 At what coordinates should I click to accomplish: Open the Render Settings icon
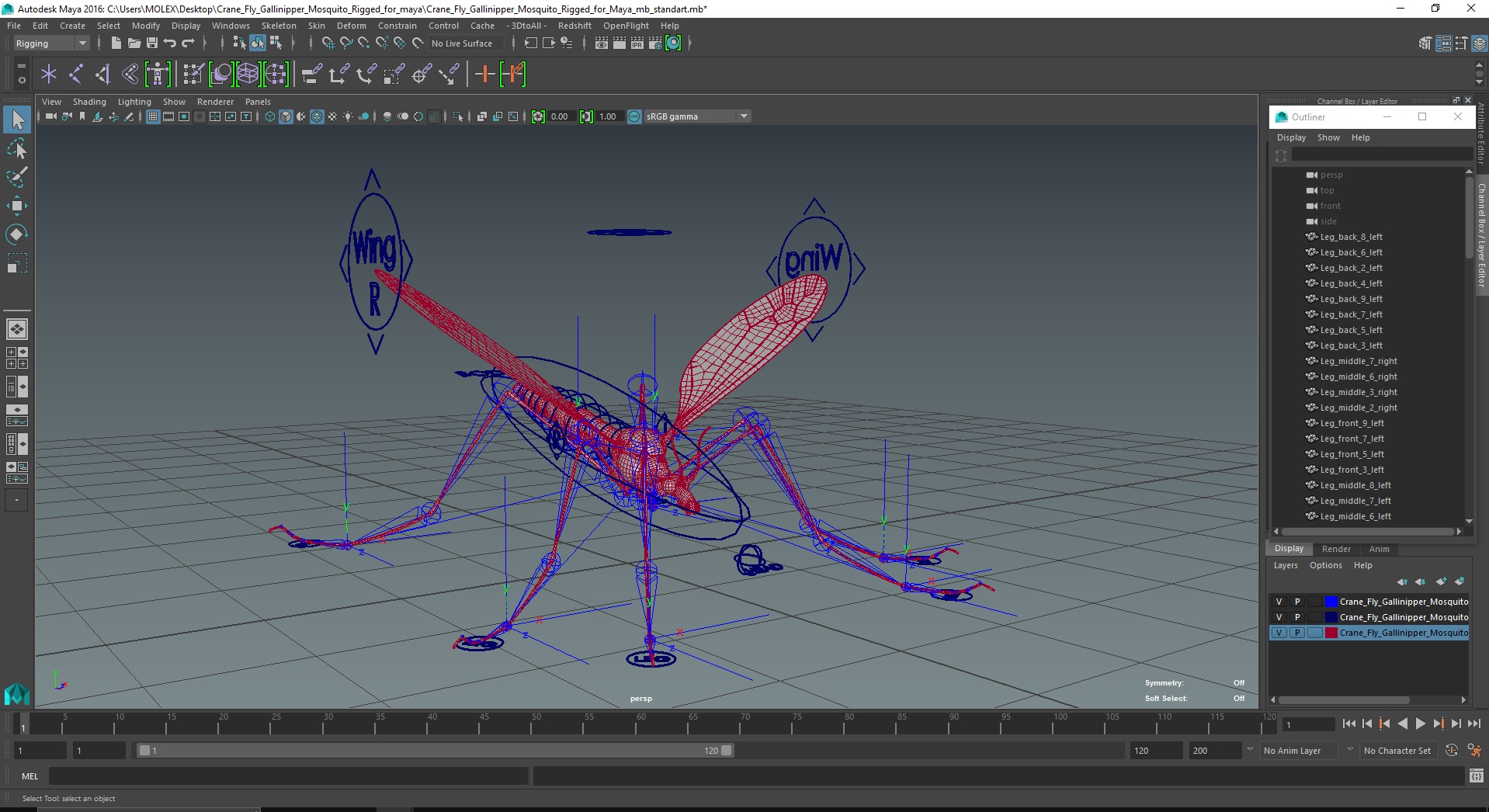655,43
